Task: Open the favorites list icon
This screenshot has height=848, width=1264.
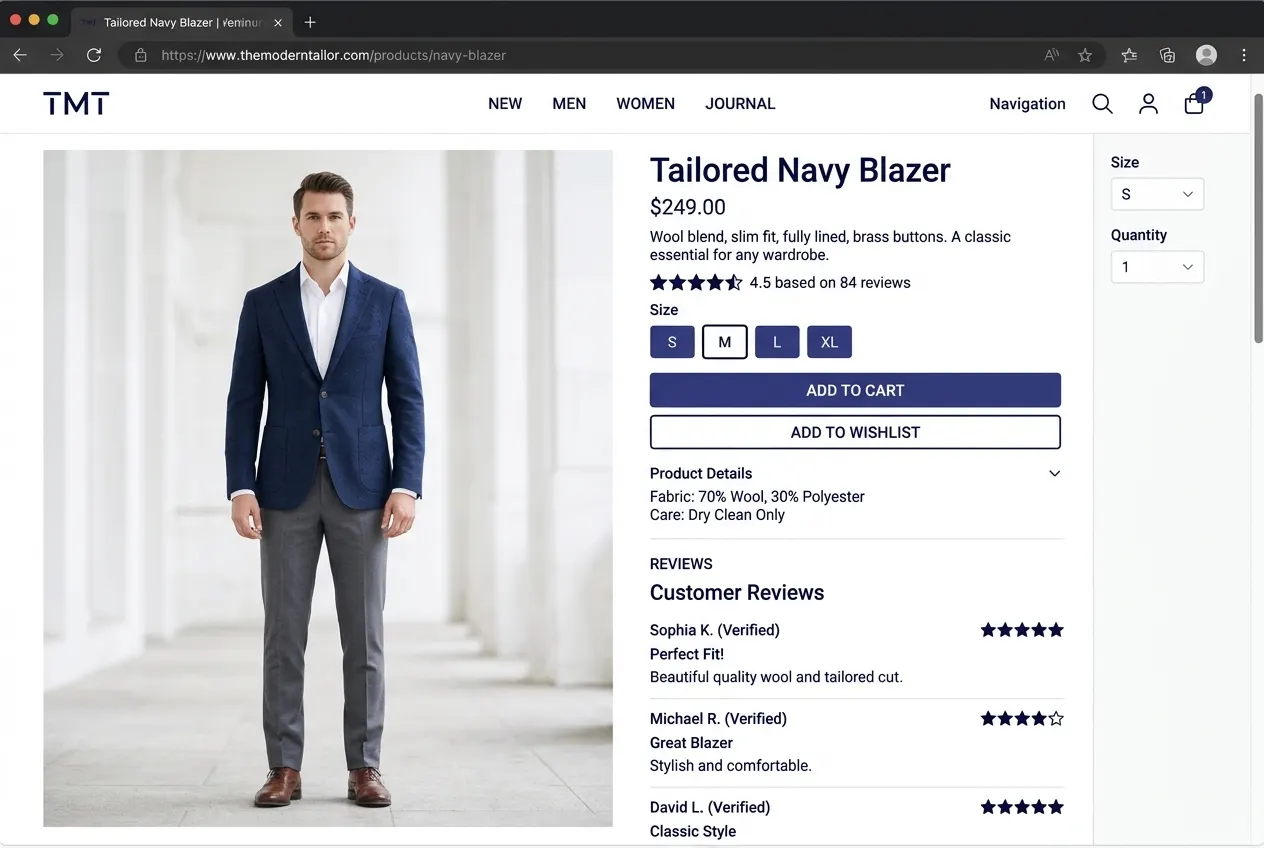Action: pyautogui.click(x=1129, y=55)
